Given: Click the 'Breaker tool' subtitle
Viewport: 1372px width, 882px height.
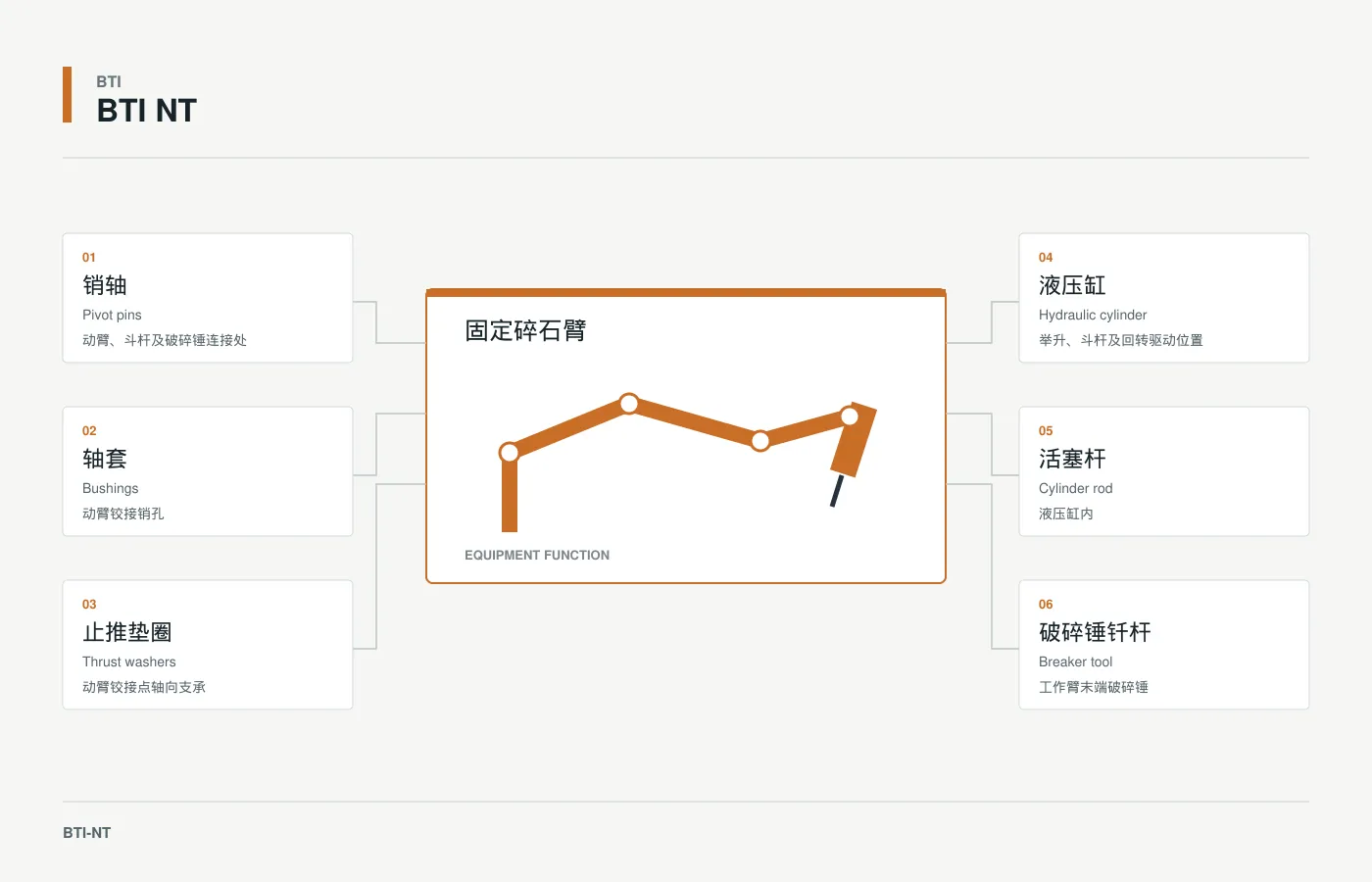Looking at the screenshot, I should (1076, 661).
